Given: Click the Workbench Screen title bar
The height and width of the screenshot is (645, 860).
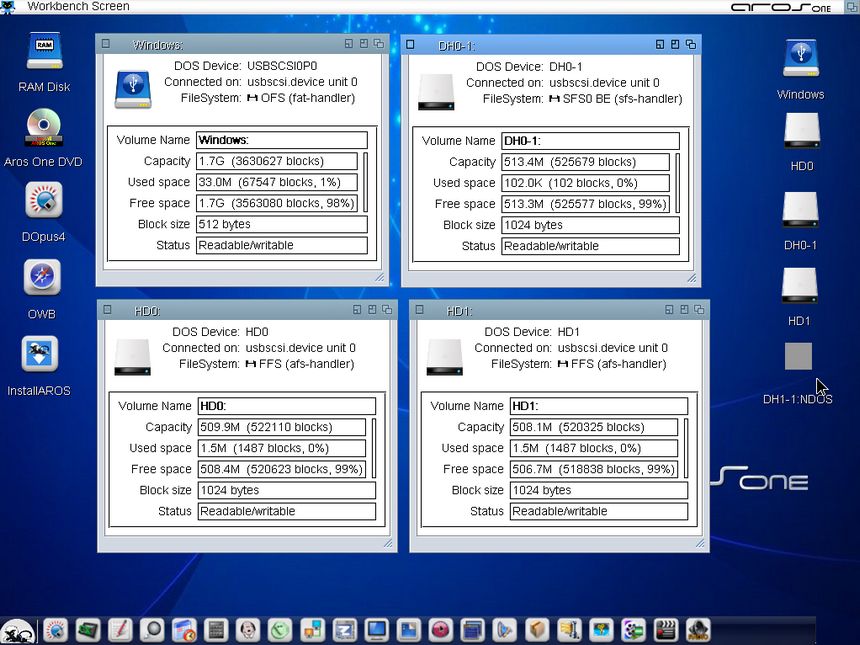Looking at the screenshot, I should (x=300, y=7).
